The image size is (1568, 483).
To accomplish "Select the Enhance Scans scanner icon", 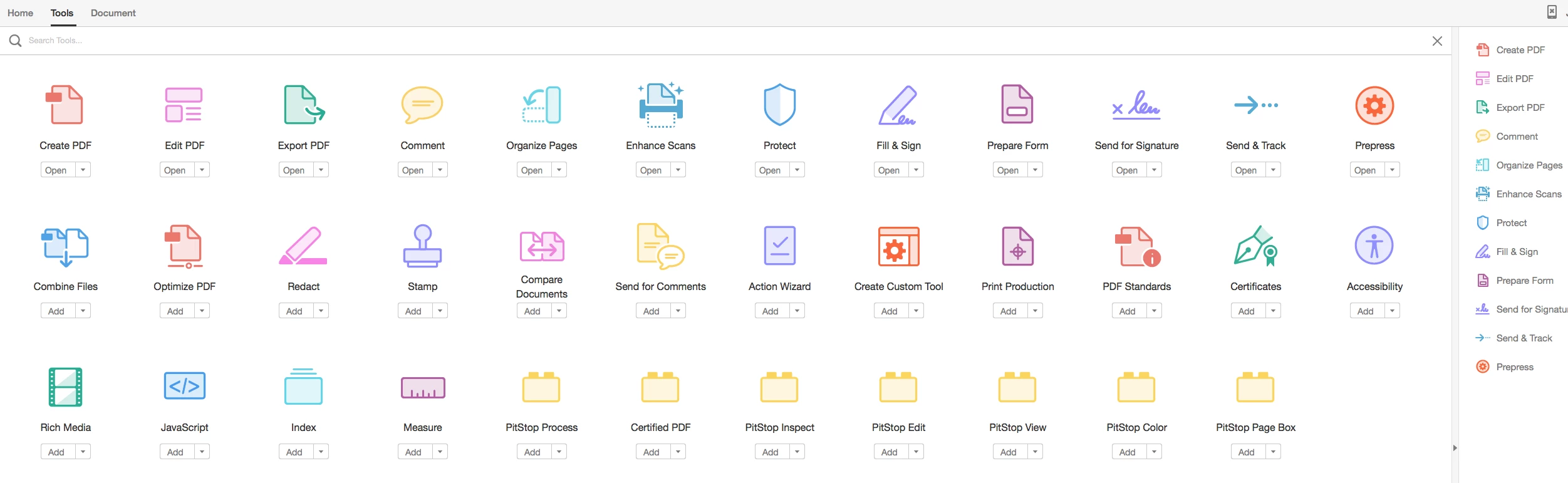I will tap(661, 105).
